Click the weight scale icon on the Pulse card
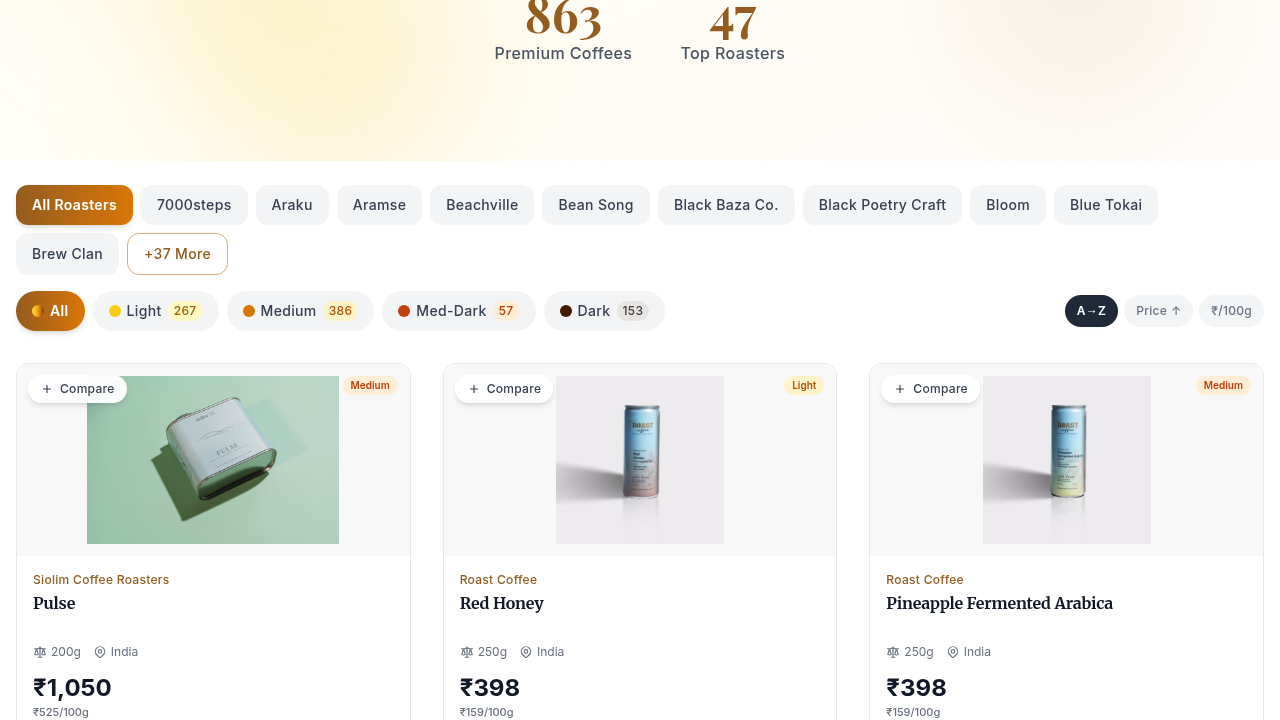Viewport: 1280px width, 720px height. click(x=39, y=651)
